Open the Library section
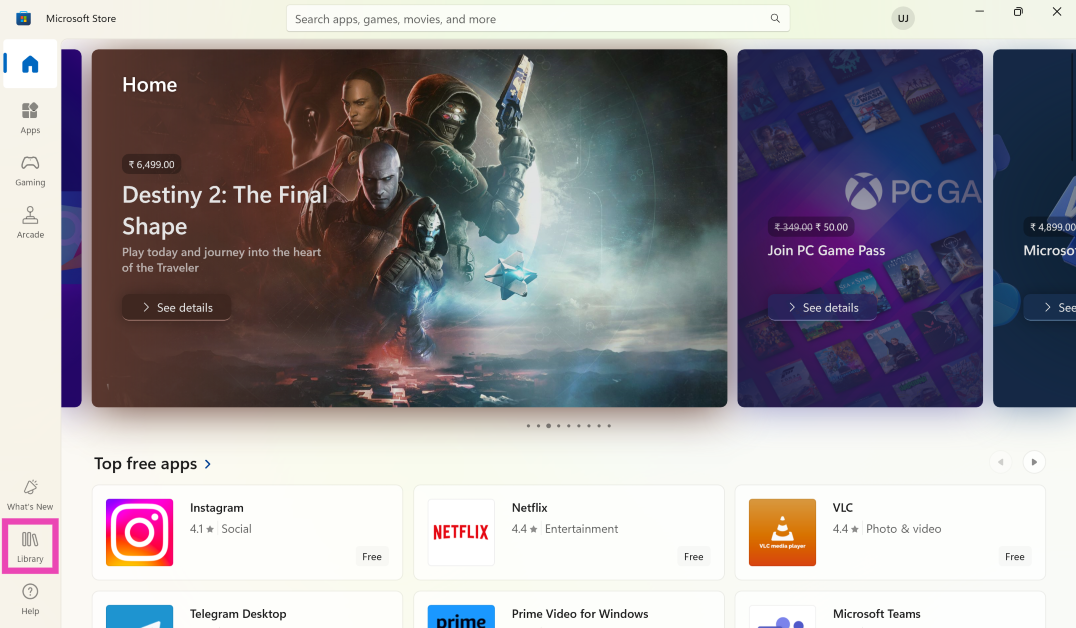Image resolution: width=1076 pixels, height=628 pixels. 30,546
